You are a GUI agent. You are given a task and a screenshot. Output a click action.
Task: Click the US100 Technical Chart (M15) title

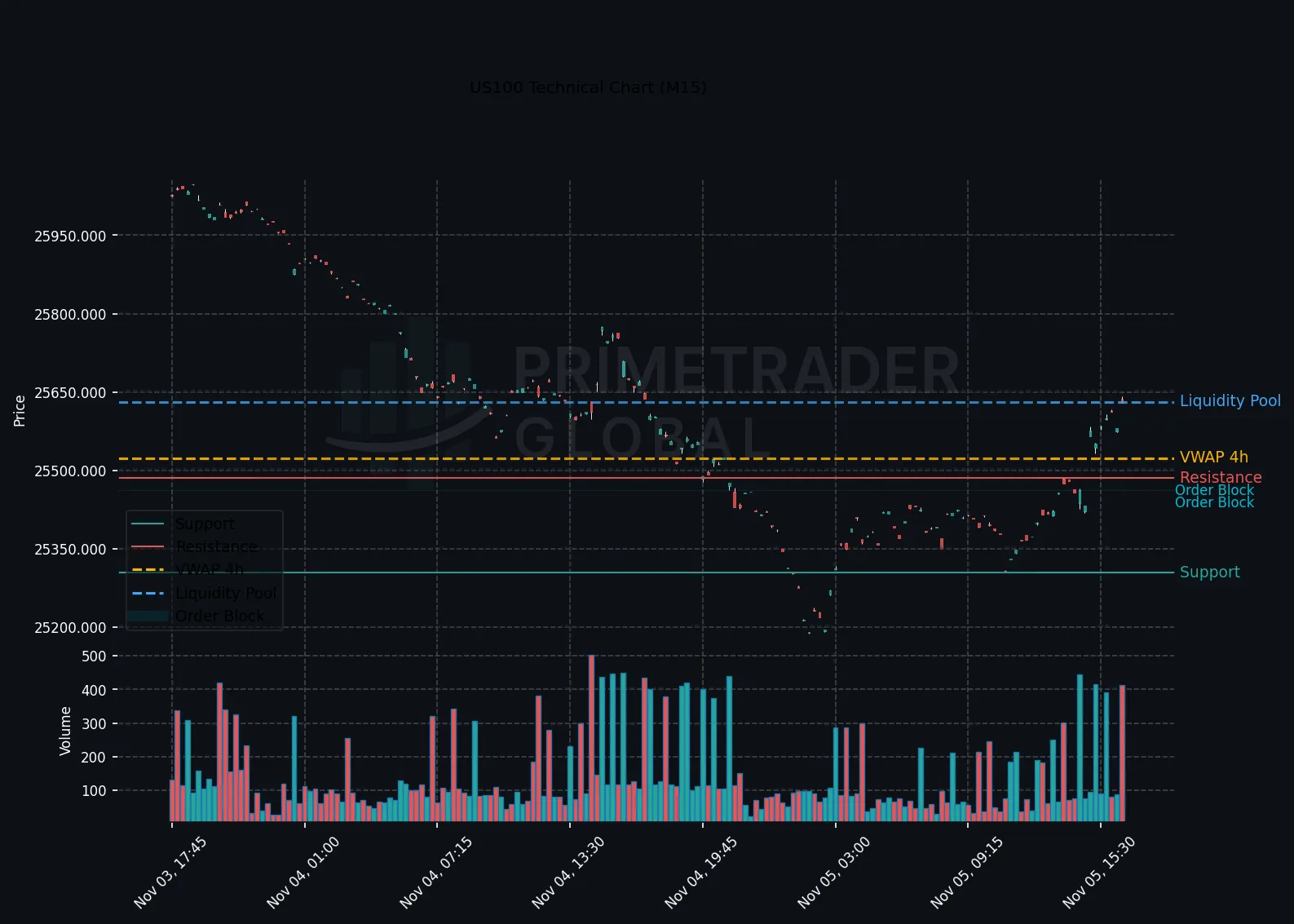point(588,87)
